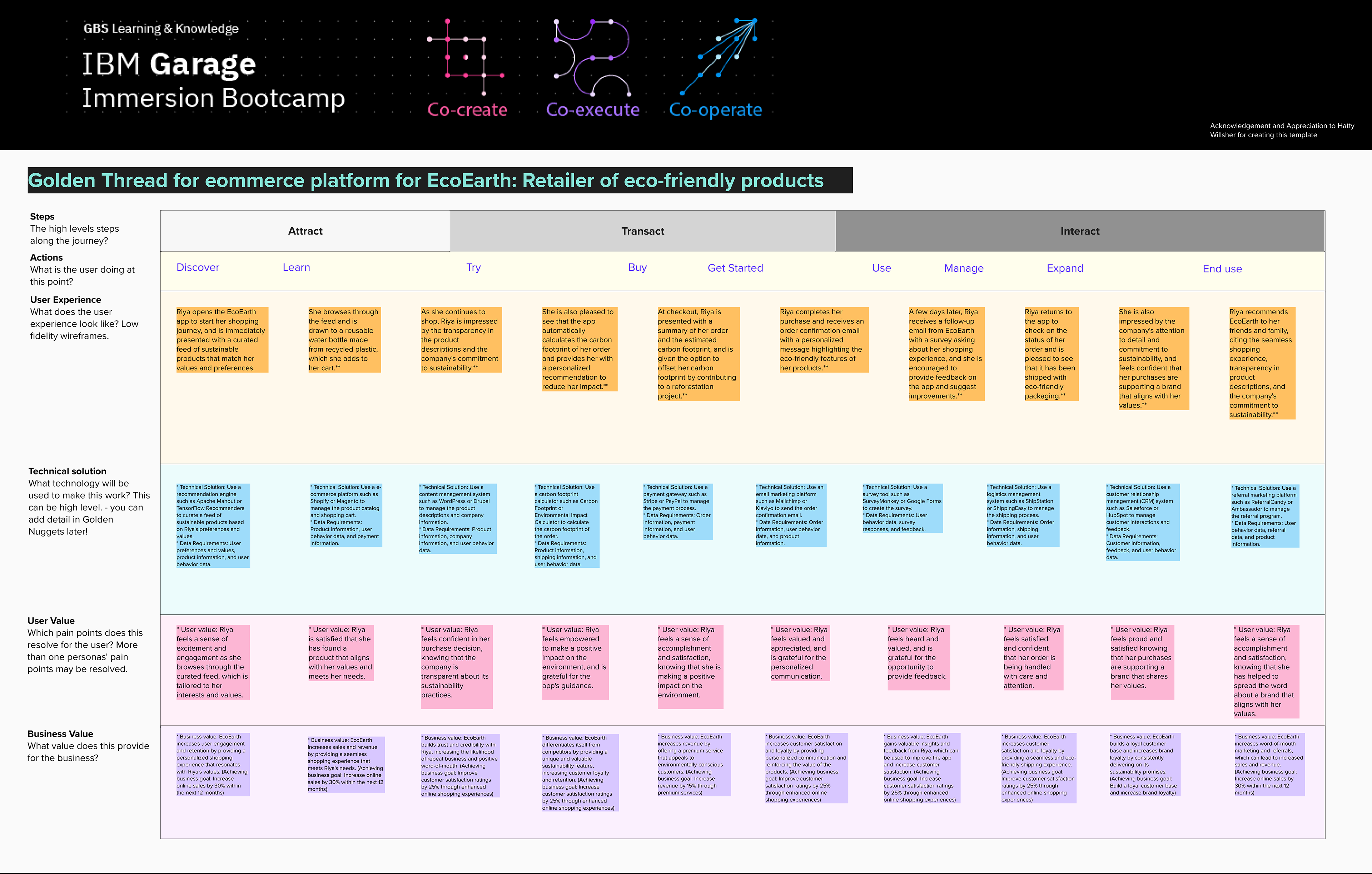Select purple note 'gains valuable insights and feedback'
Screen dimensions: 1372x874
pos(922,768)
